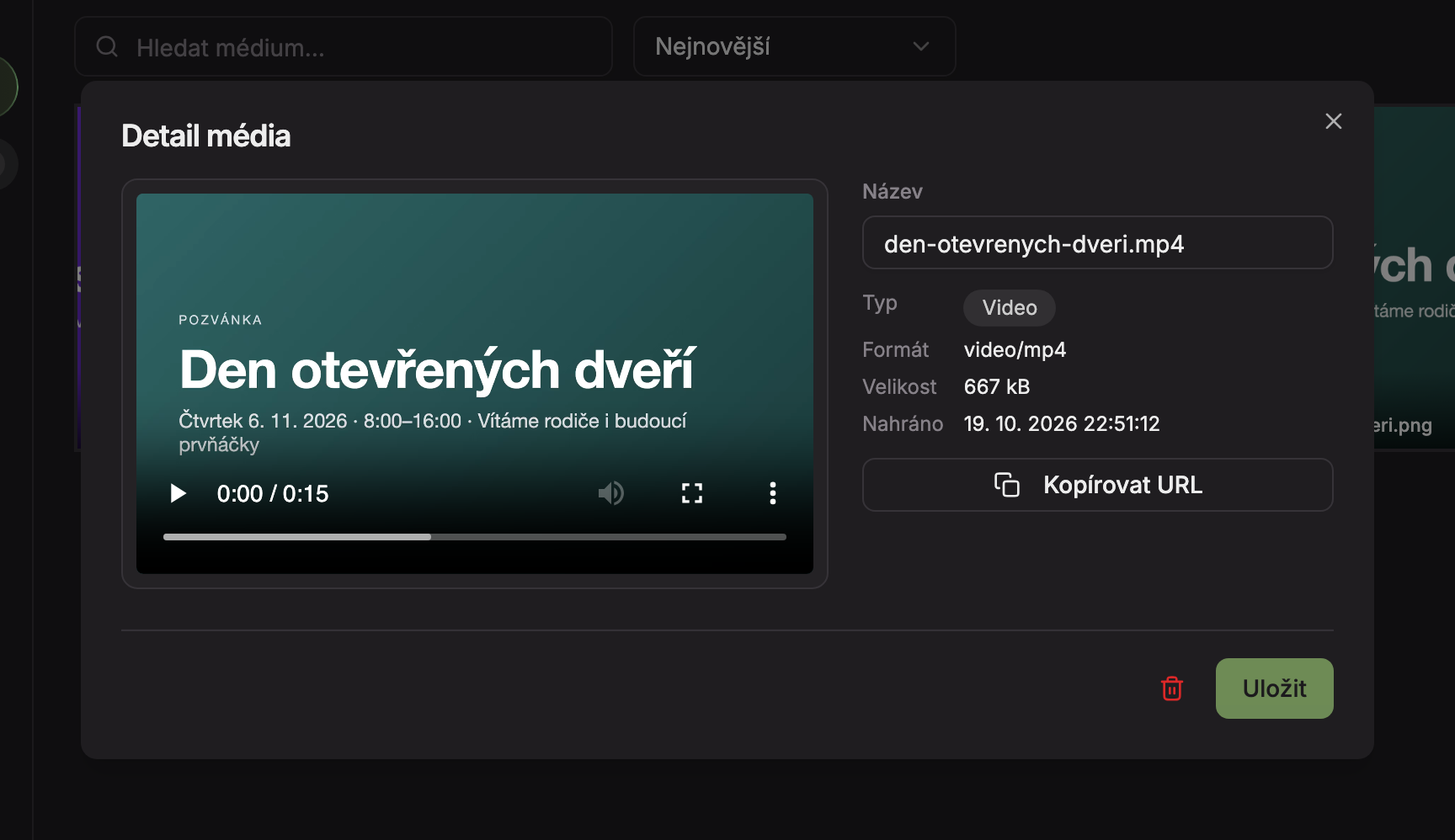Click the Detail média heading

pos(206,136)
